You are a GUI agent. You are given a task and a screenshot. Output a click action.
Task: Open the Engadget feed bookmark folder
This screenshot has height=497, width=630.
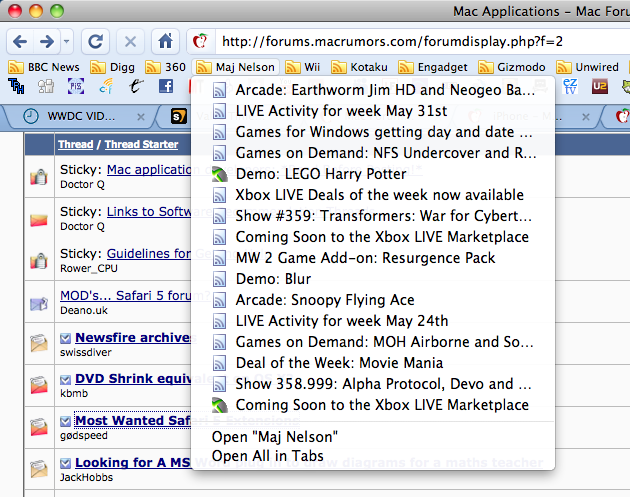tap(433, 67)
